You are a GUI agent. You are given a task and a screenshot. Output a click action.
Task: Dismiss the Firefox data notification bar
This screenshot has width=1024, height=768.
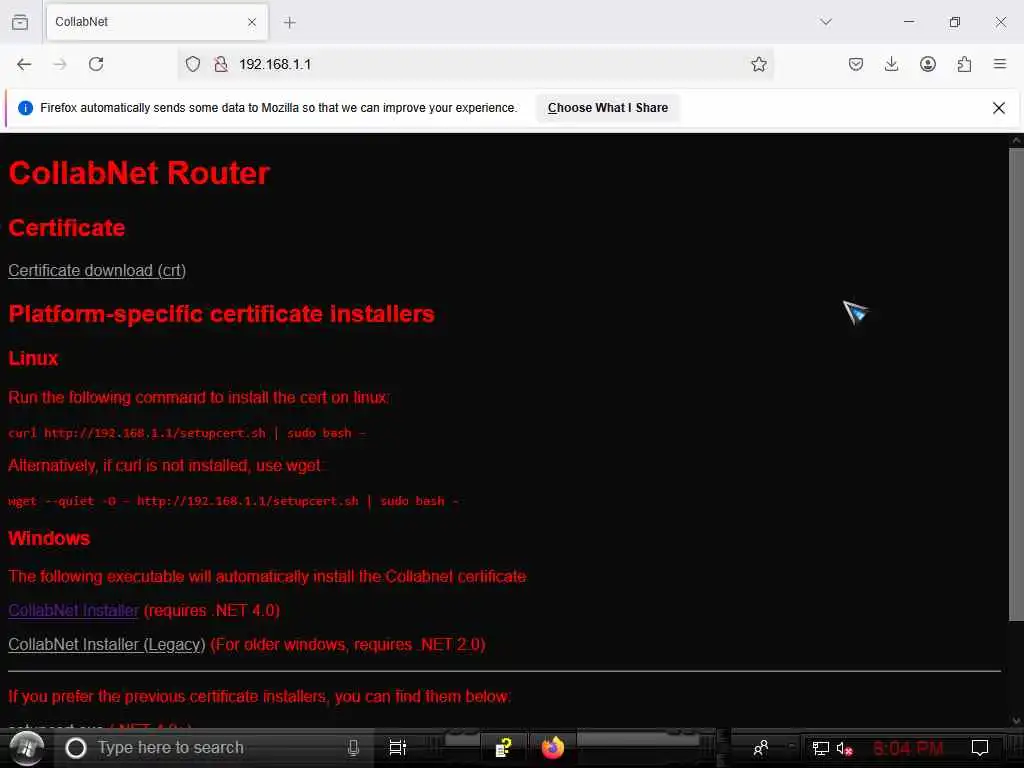(999, 108)
